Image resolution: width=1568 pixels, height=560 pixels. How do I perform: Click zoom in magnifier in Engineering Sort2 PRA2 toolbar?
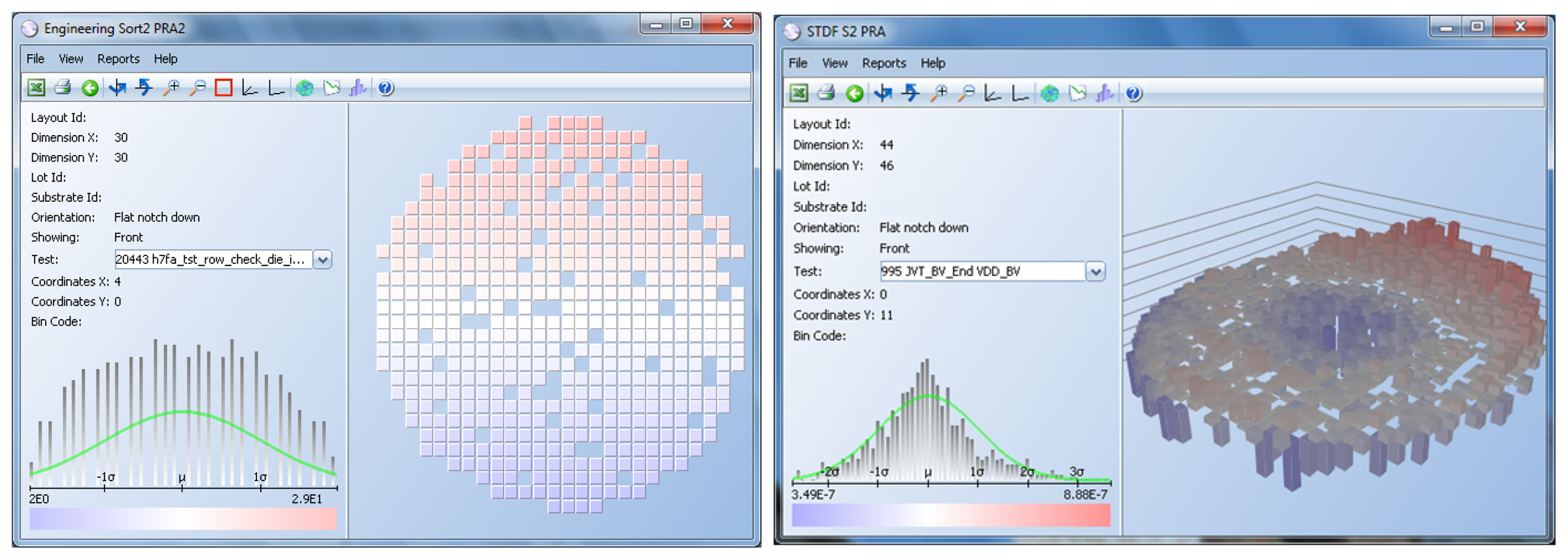click(171, 88)
